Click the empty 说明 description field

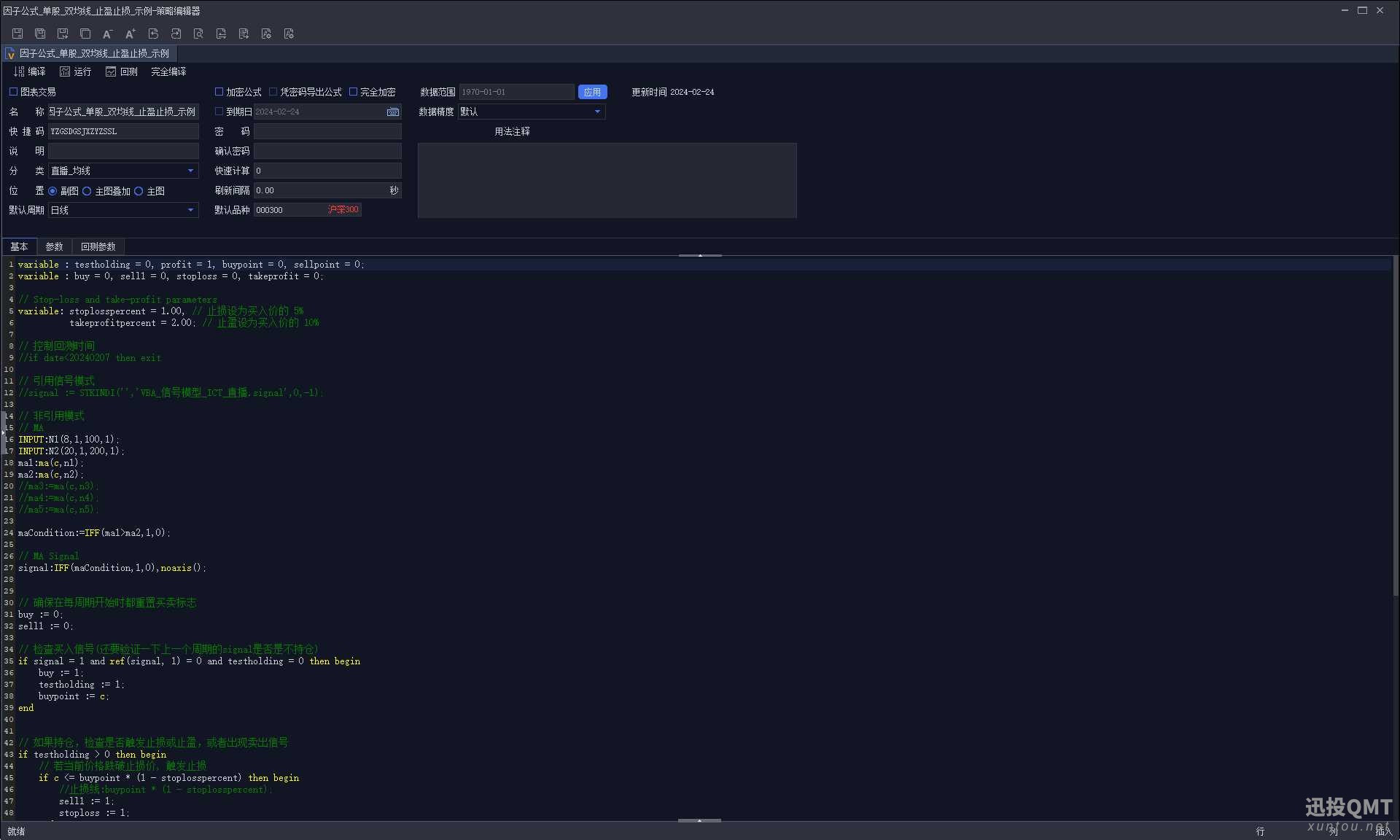point(123,151)
